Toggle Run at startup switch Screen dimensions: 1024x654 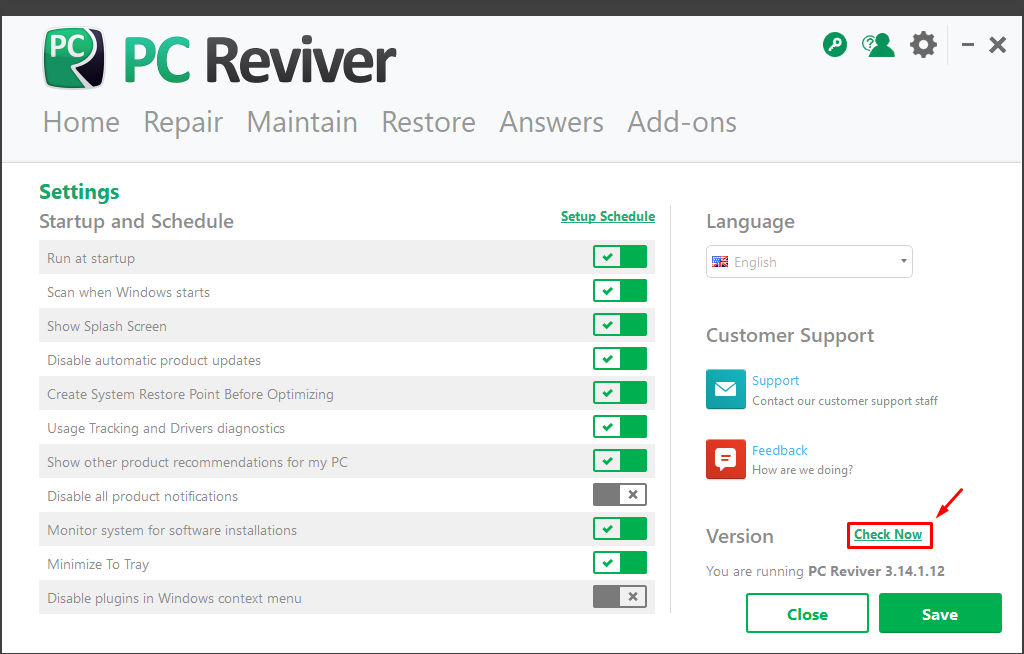tap(620, 257)
